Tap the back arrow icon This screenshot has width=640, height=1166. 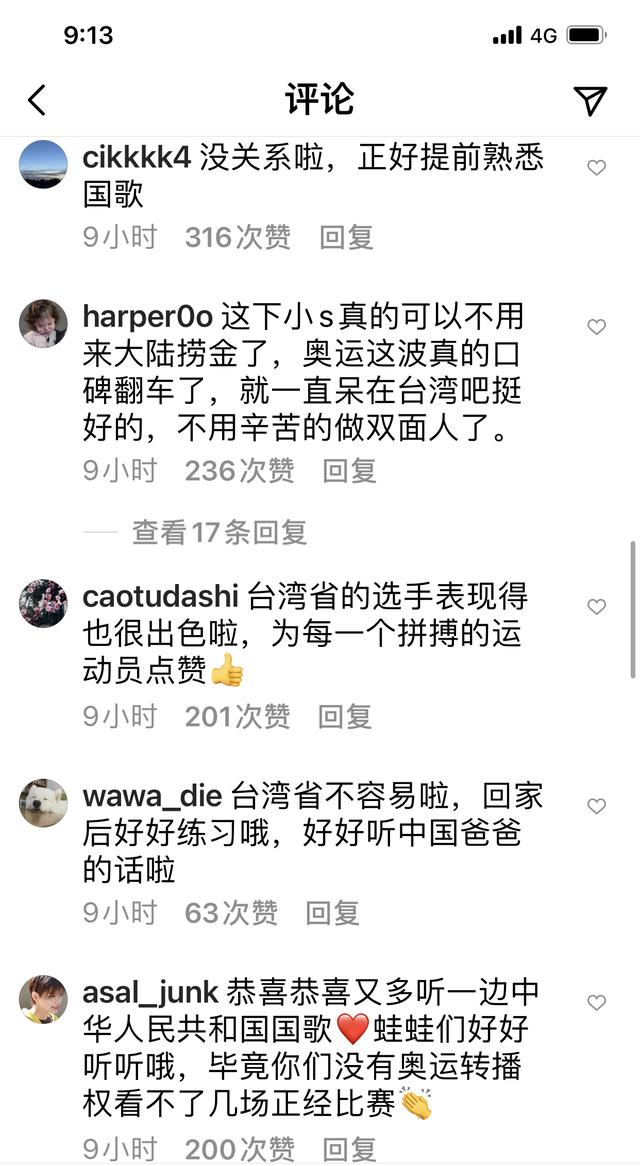(36, 100)
